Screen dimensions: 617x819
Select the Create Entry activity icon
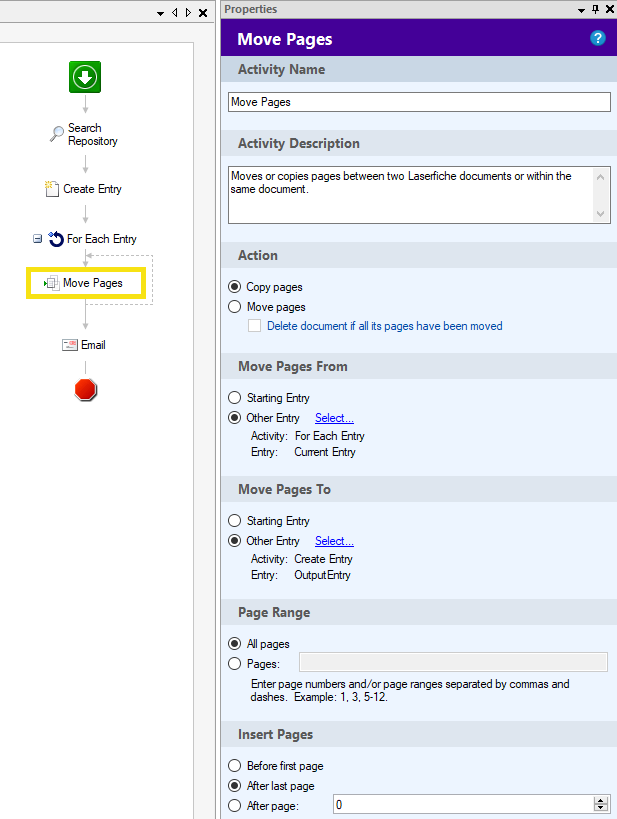[52, 189]
